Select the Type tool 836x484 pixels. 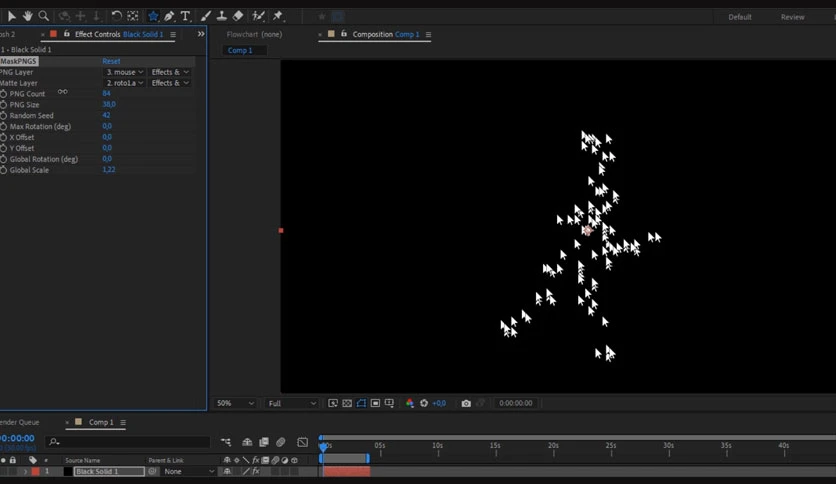(185, 16)
